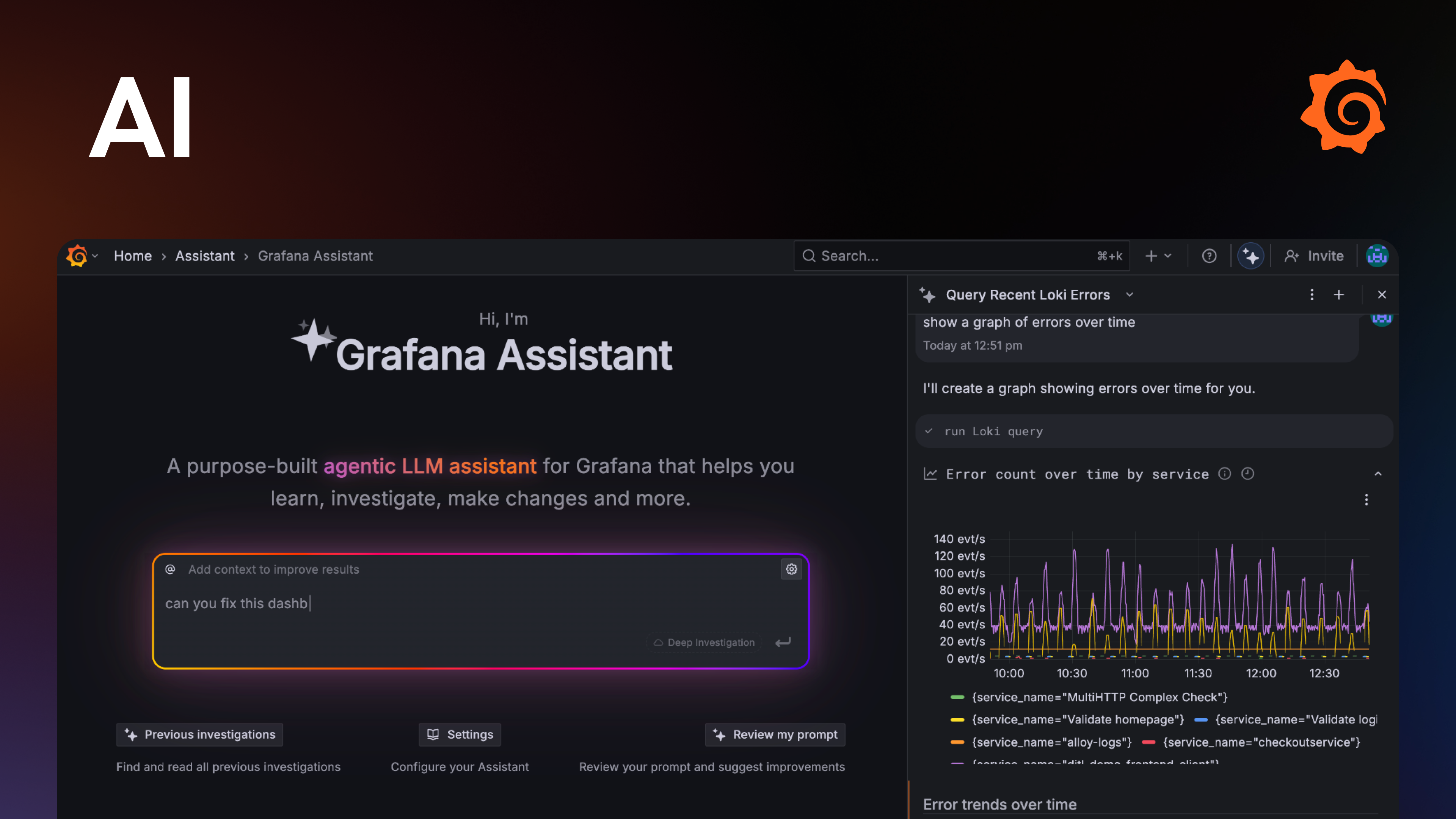1456x819 pixels.
Task: Open the create new dropdown arrow in navbar
Action: (x=1168, y=256)
